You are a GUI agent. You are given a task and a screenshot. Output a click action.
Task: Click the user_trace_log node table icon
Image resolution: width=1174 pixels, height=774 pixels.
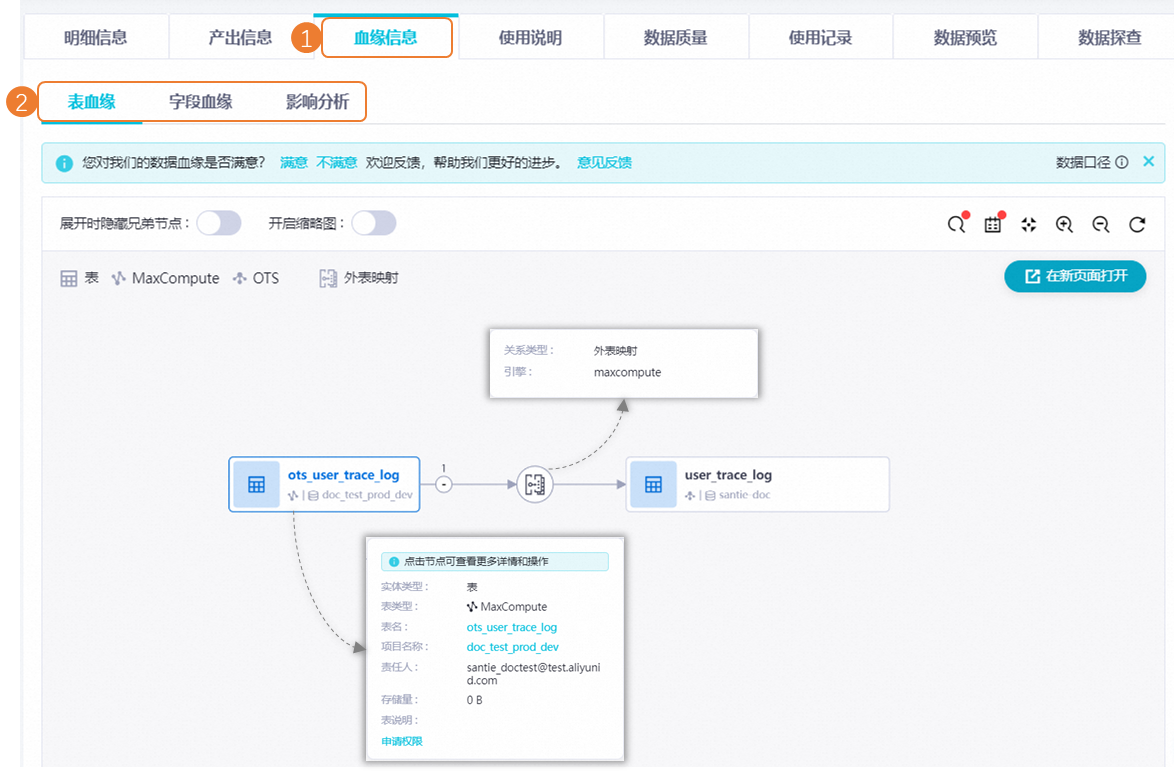pyautogui.click(x=654, y=484)
